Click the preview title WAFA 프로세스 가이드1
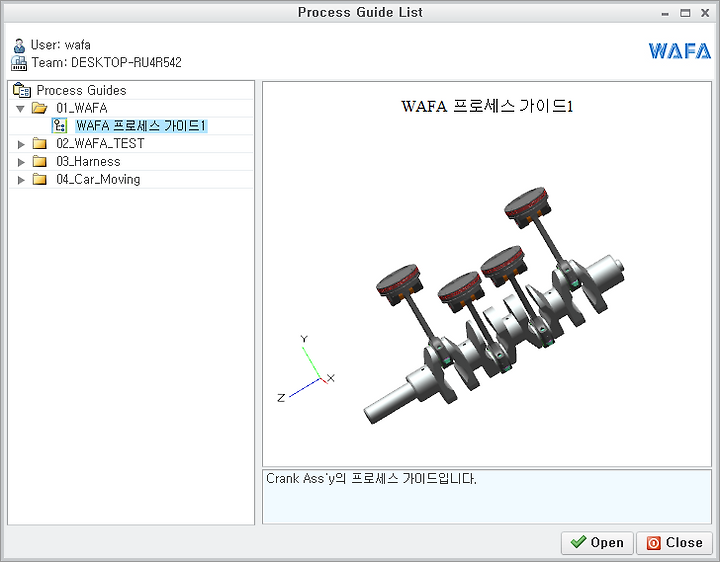 coord(487,107)
